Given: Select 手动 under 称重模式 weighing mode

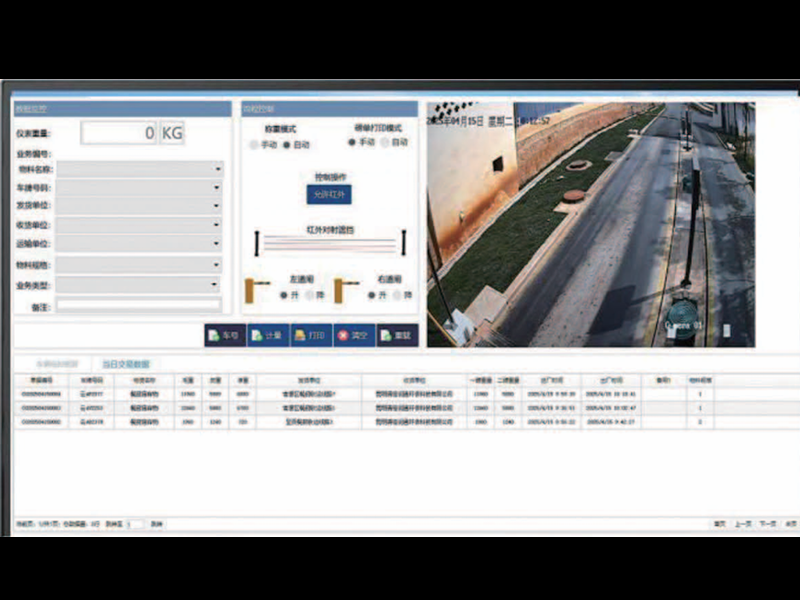Looking at the screenshot, I should coord(253,145).
